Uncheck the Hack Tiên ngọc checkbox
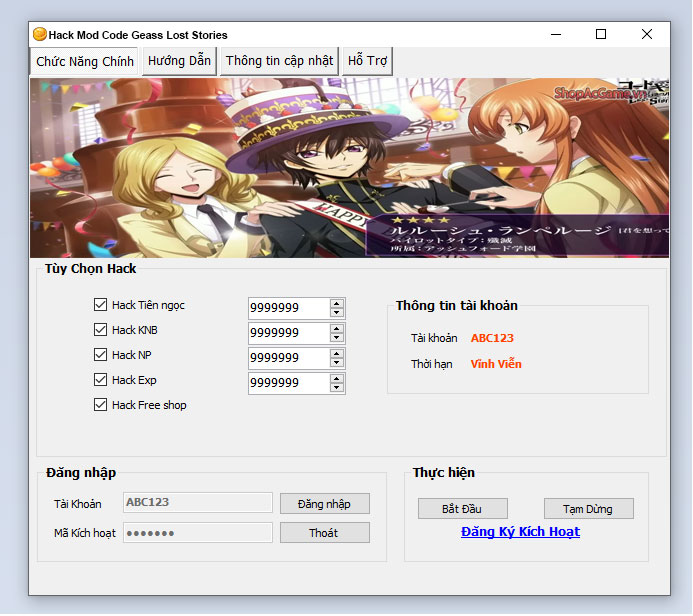 point(100,304)
